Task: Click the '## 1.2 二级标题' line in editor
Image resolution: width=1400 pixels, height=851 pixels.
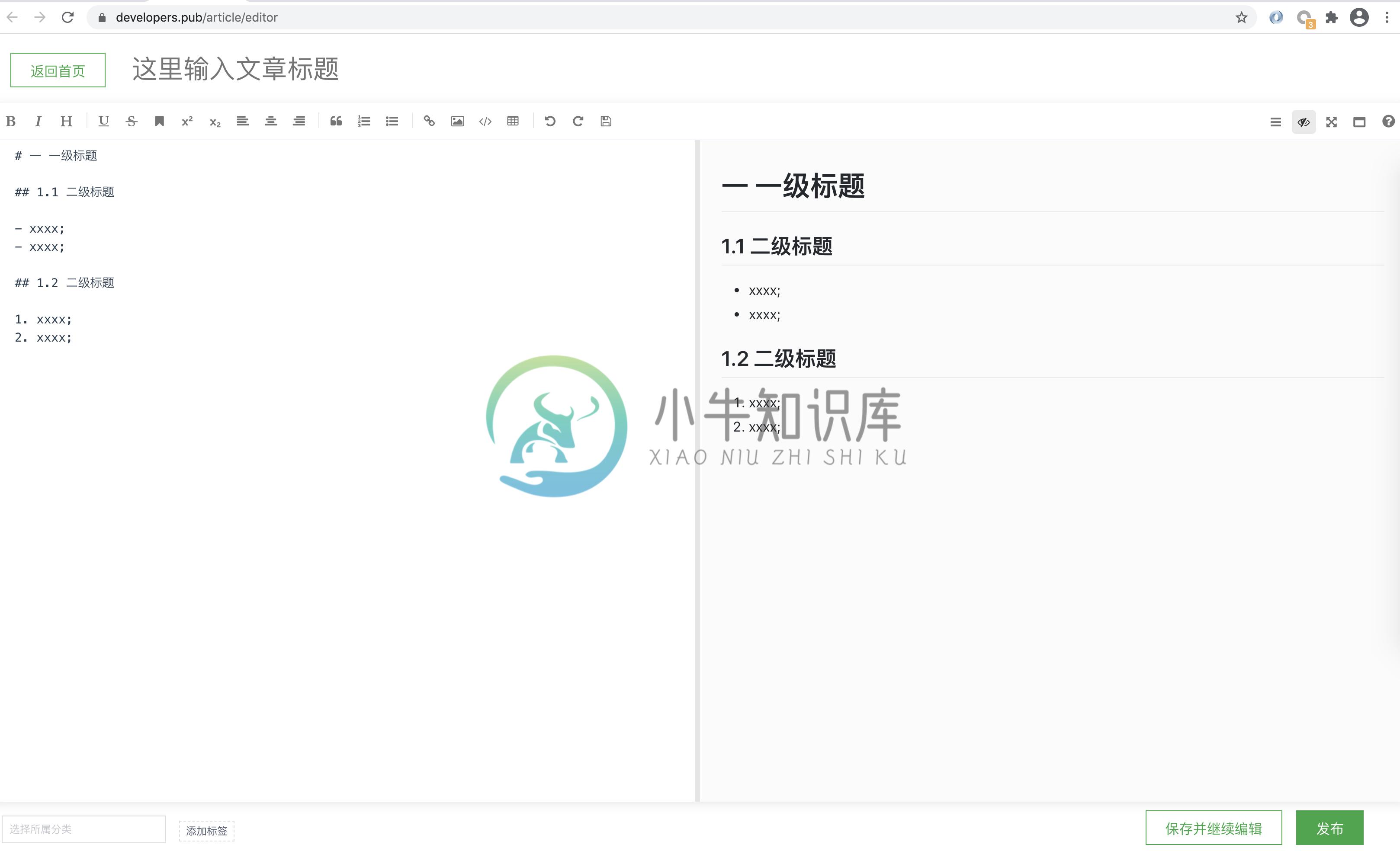Action: pyautogui.click(x=64, y=283)
